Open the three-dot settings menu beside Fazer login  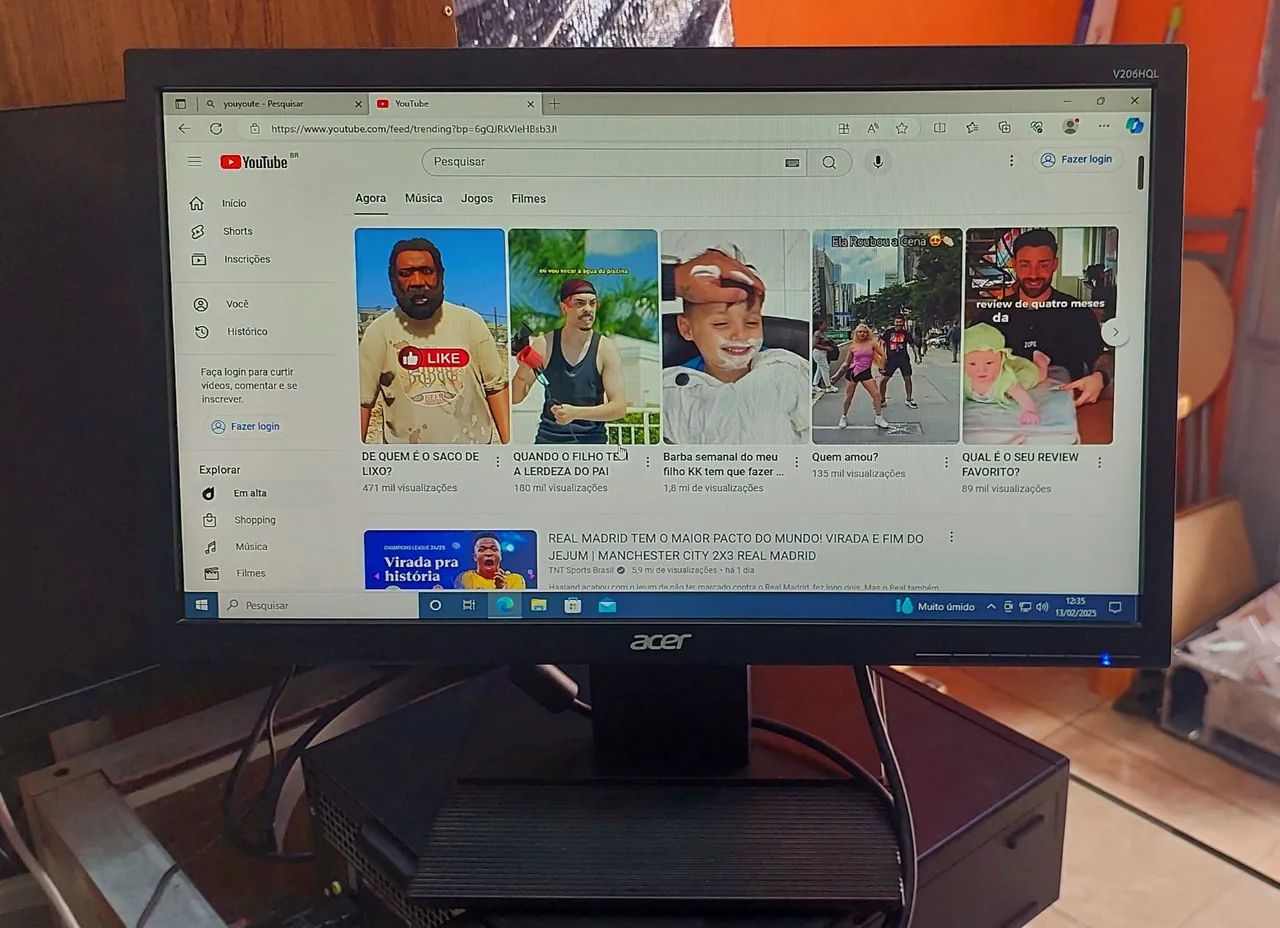tap(1012, 160)
